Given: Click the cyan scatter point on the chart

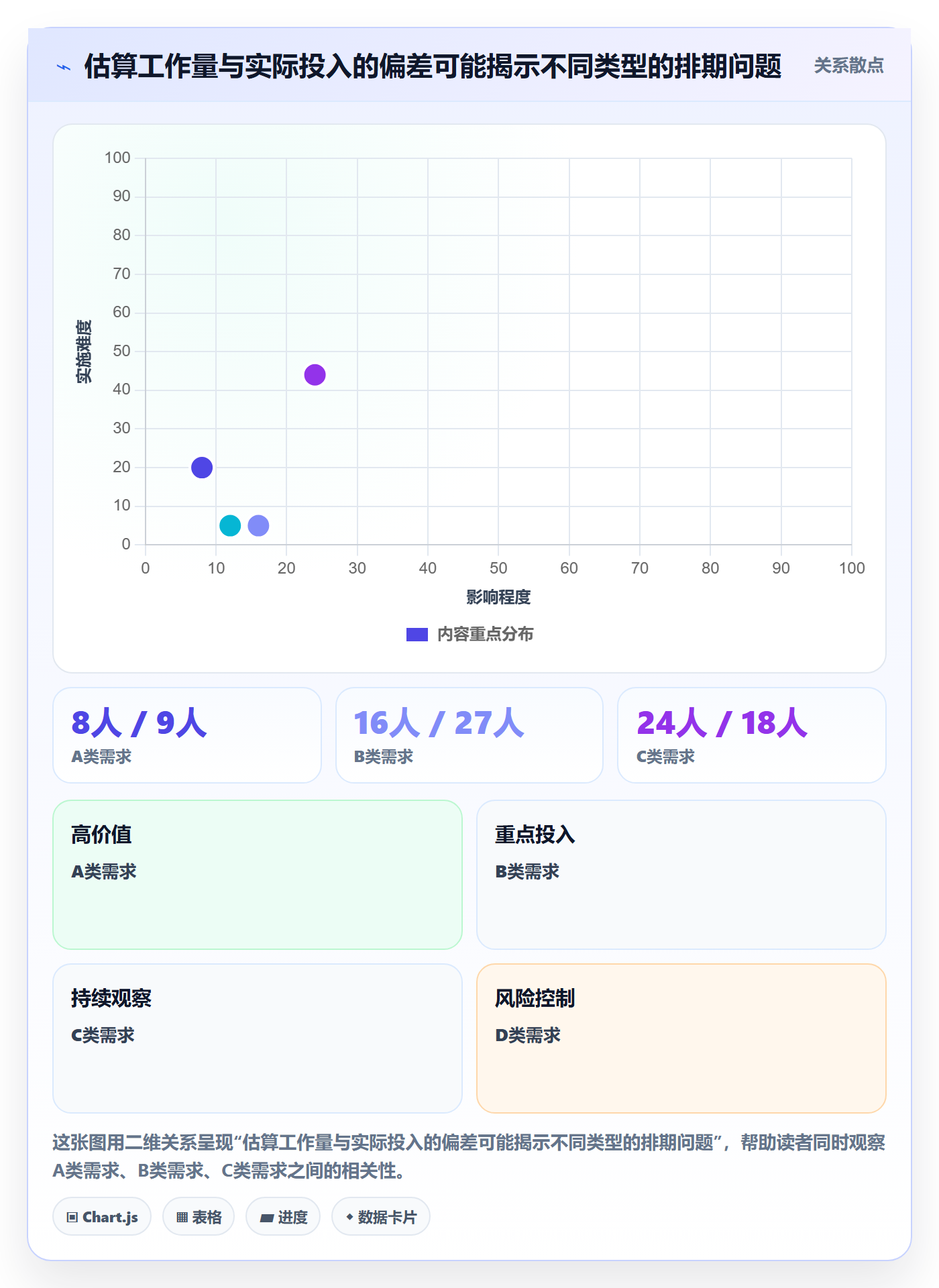Looking at the screenshot, I should [230, 525].
